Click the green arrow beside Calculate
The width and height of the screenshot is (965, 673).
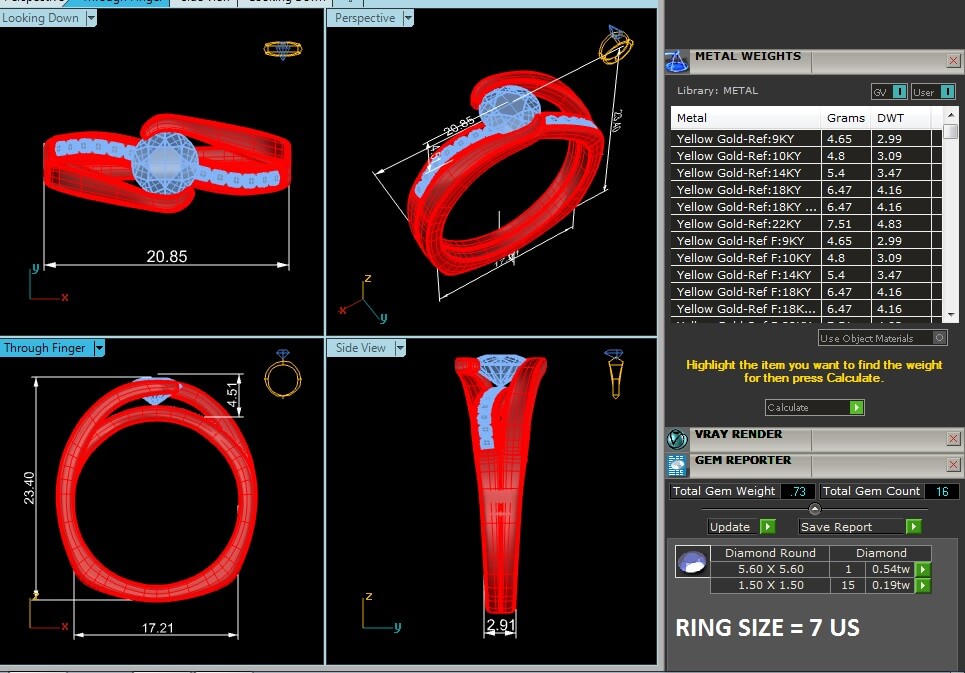(x=857, y=407)
